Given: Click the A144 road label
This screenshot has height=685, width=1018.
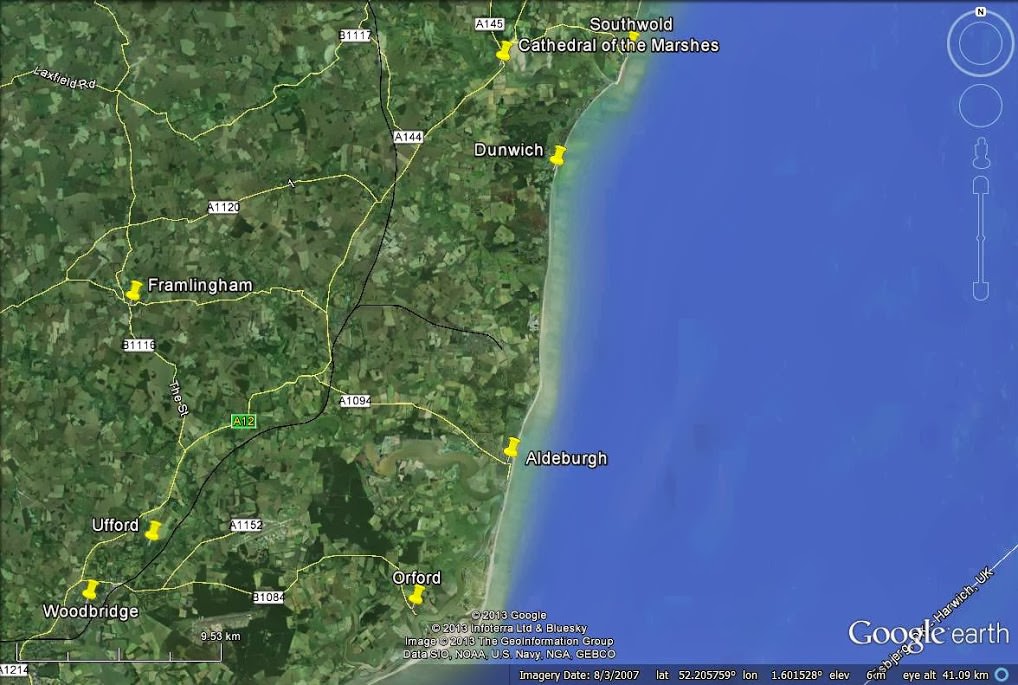Looking at the screenshot, I should tap(408, 137).
